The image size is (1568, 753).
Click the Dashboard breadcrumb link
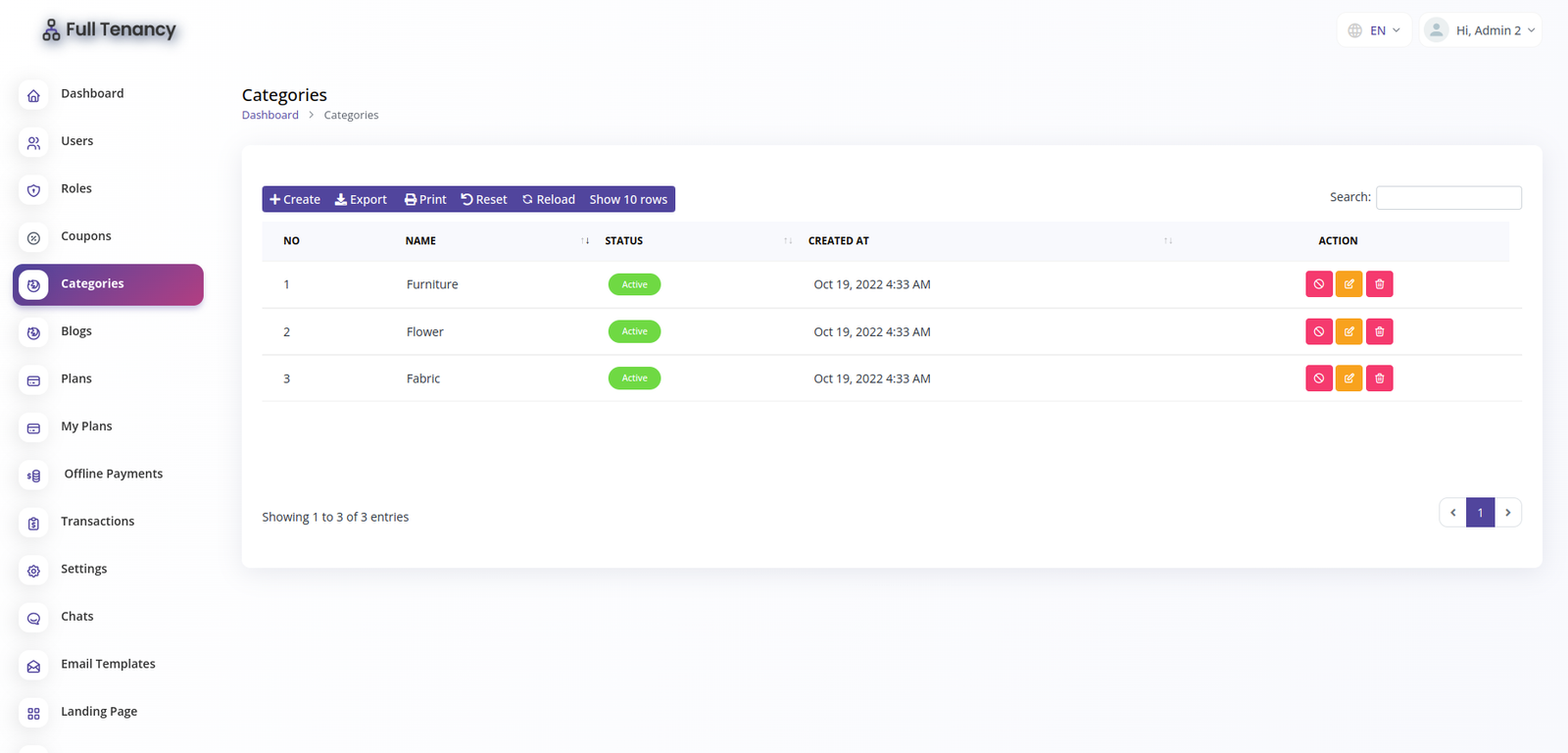270,115
